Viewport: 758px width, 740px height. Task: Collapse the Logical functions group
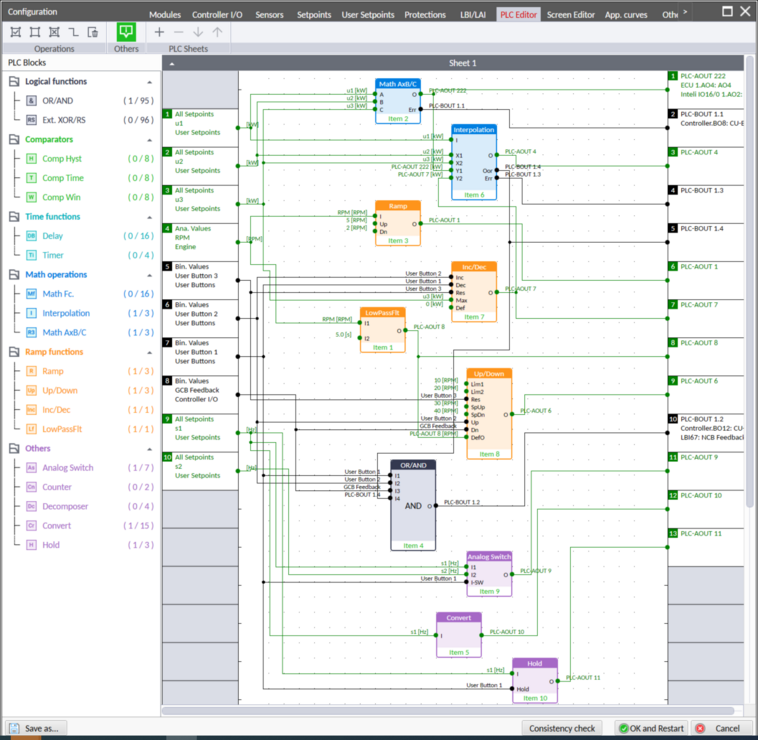[x=150, y=82]
